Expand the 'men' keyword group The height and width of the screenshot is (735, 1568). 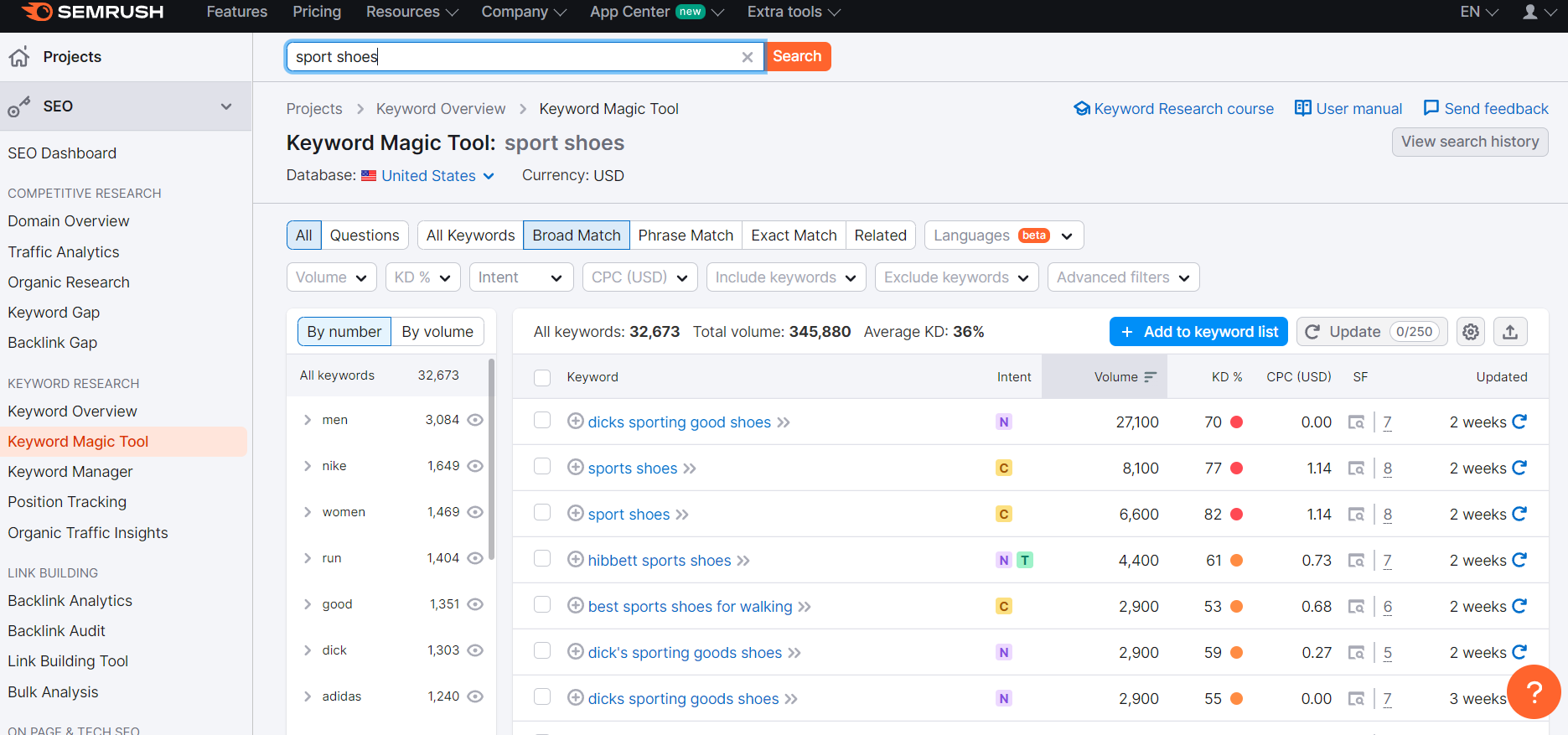click(x=308, y=420)
